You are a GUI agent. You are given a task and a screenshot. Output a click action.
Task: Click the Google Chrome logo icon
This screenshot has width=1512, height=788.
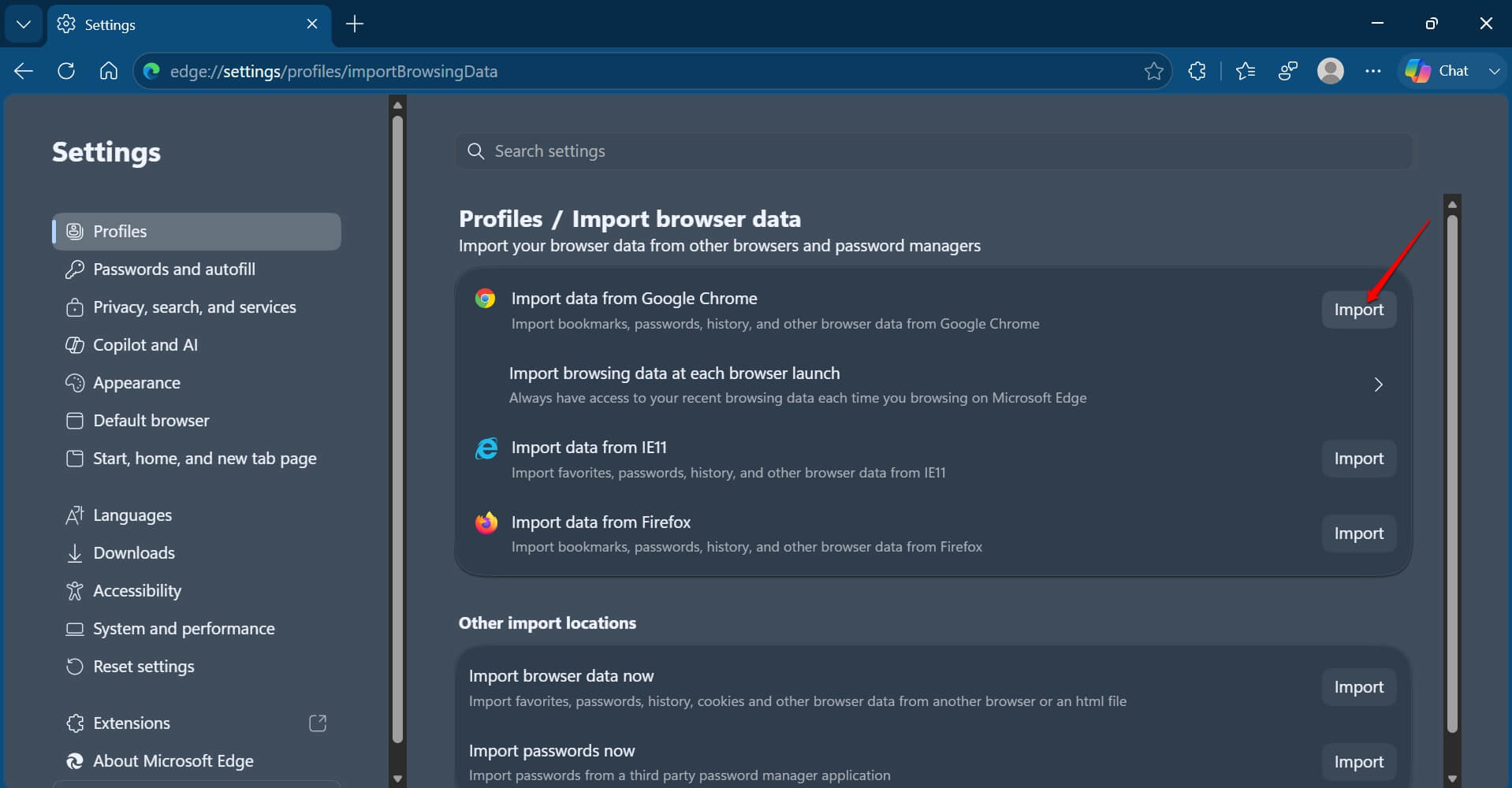click(x=485, y=299)
